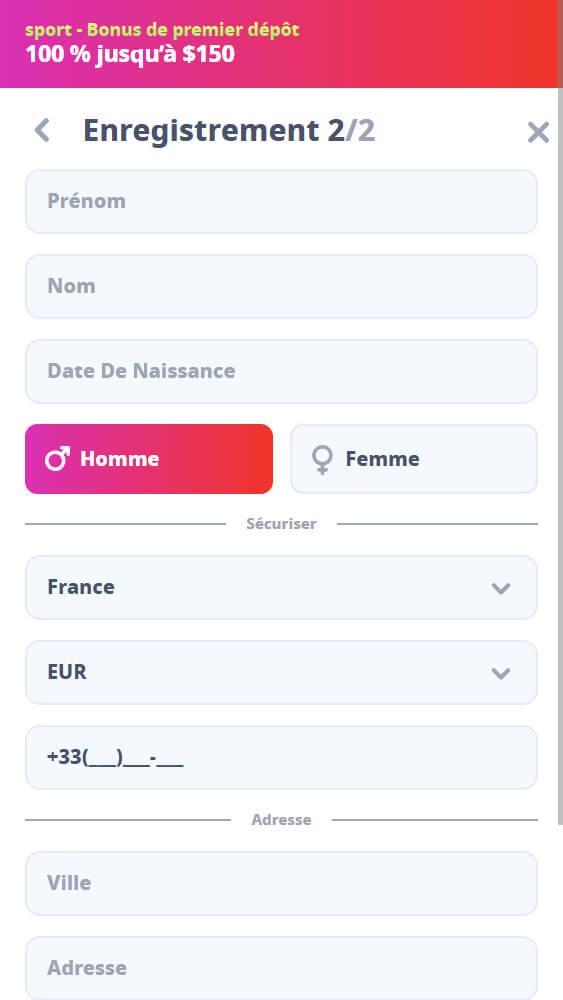Image resolution: width=563 pixels, height=1000 pixels.
Task: Click the Enregistrement 2/2 heading
Action: coord(229,131)
